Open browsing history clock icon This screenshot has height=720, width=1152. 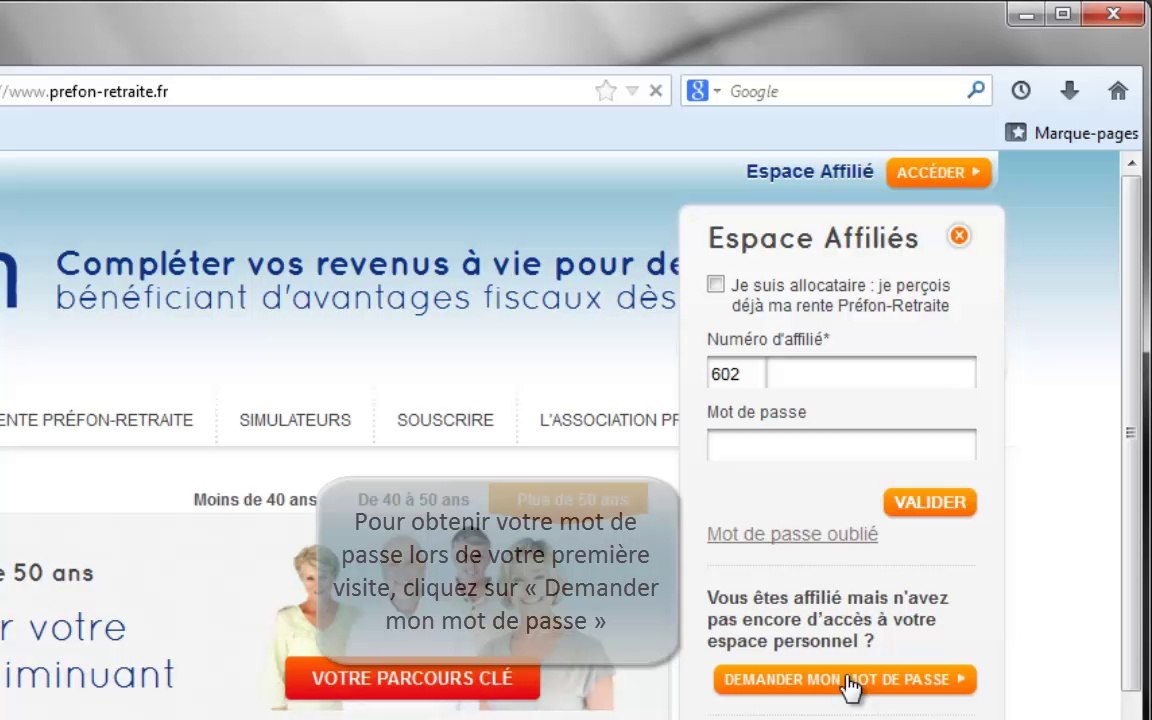pos(1020,90)
